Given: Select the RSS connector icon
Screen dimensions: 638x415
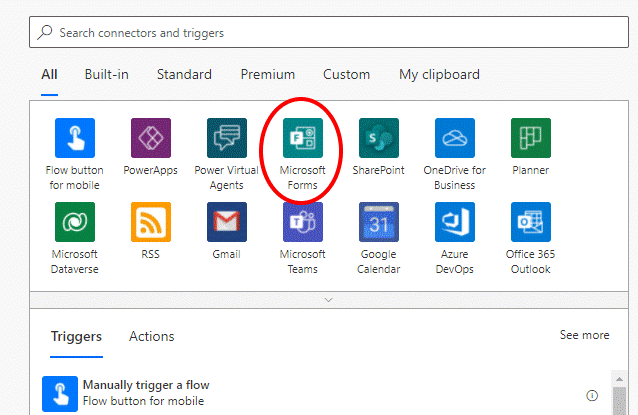Looking at the screenshot, I should coord(151,222).
